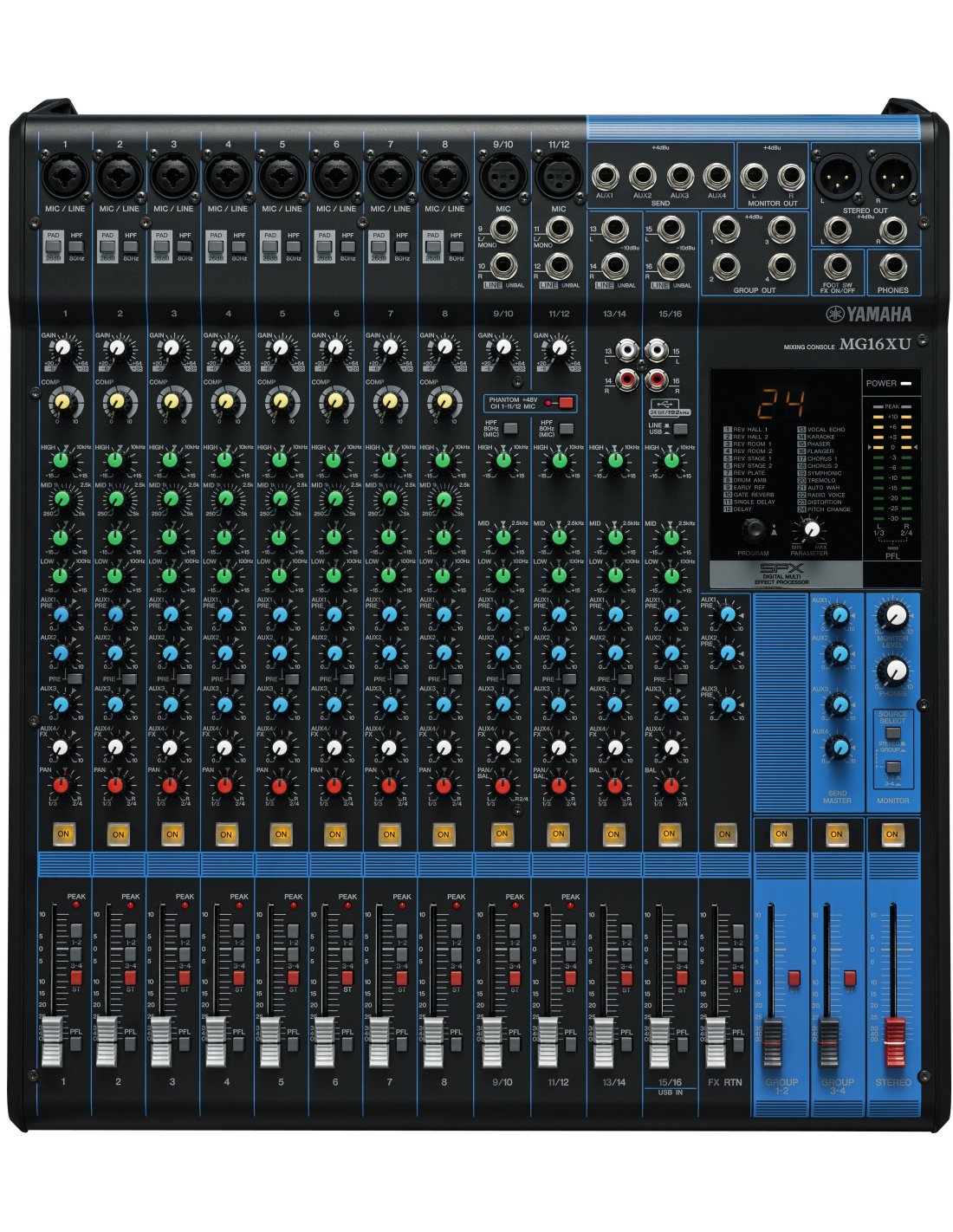Click the channel 1 GAIN knob
Viewport: 953px width, 1232px height.
[63, 349]
